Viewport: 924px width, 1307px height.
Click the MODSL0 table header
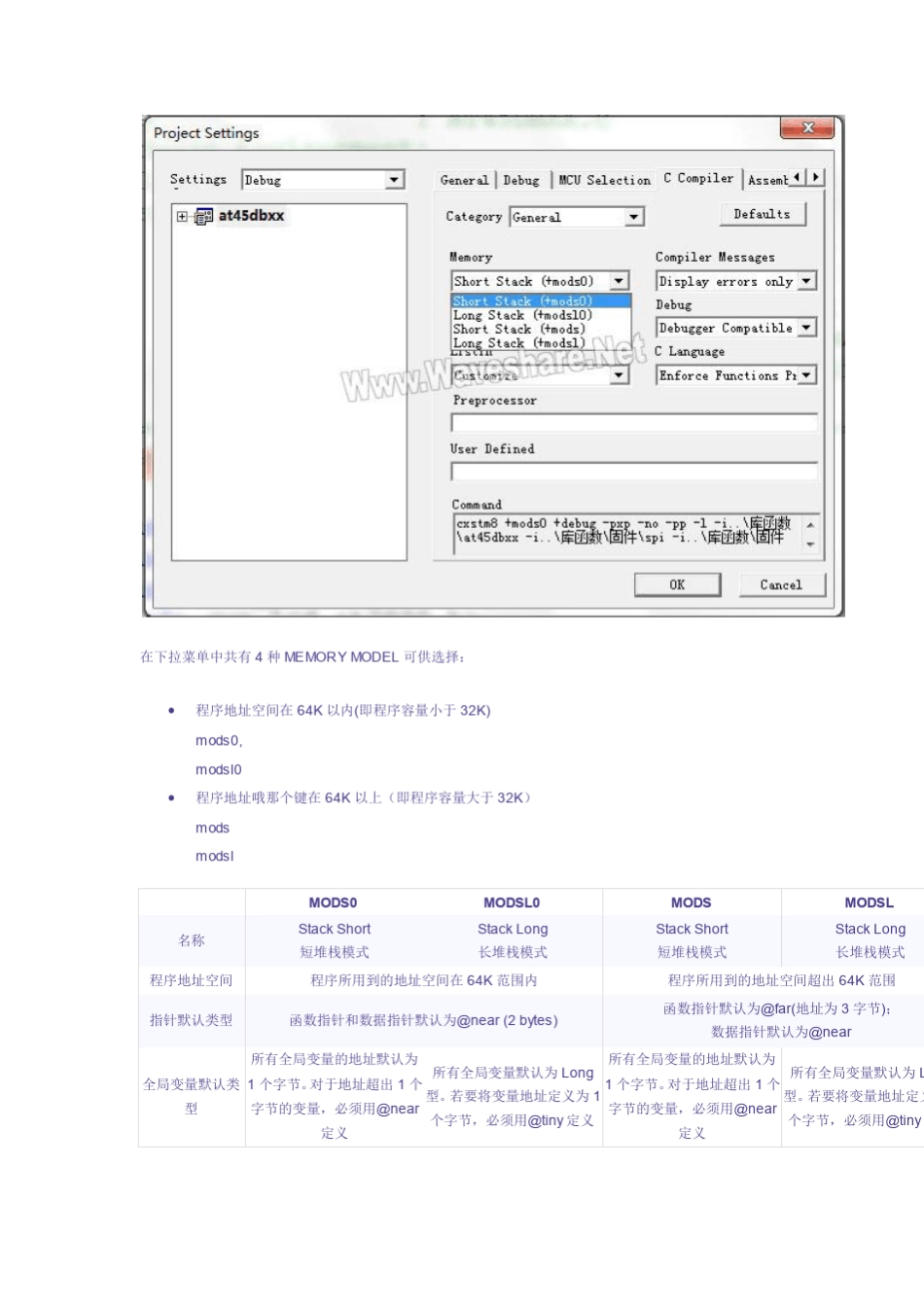point(512,902)
